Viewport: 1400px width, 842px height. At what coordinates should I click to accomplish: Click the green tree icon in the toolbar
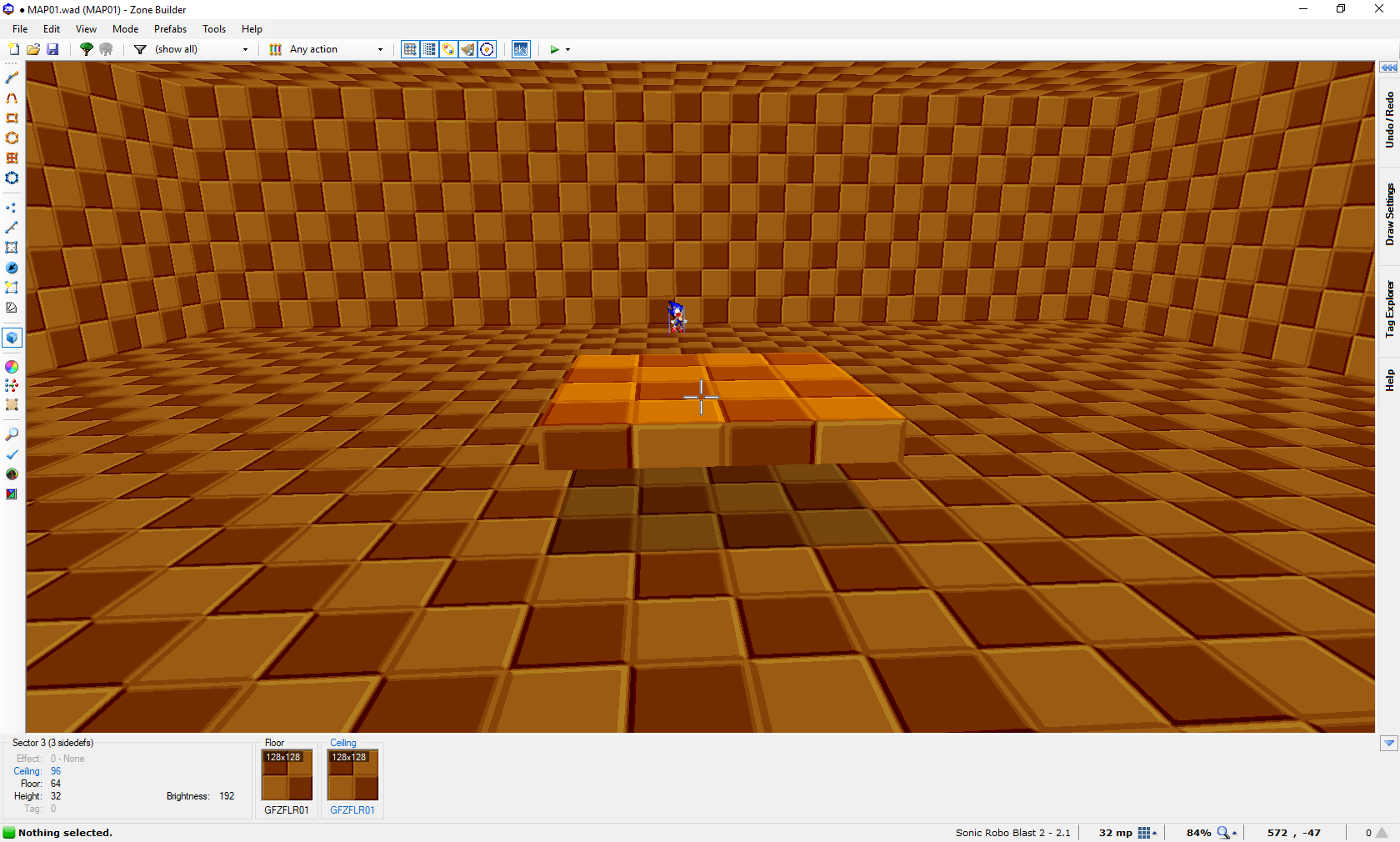tap(86, 49)
